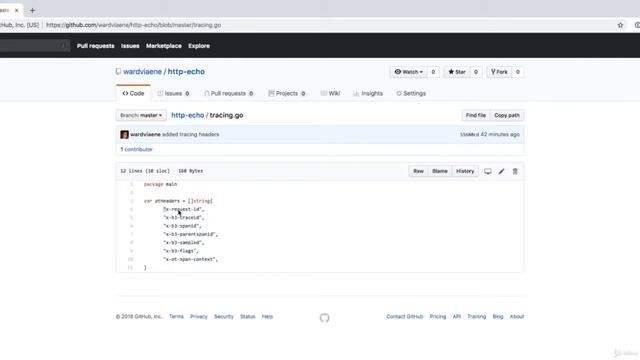This screenshot has height=360, width=640.
Task: Open the Branch: master dropdown
Action: pyautogui.click(x=141, y=115)
